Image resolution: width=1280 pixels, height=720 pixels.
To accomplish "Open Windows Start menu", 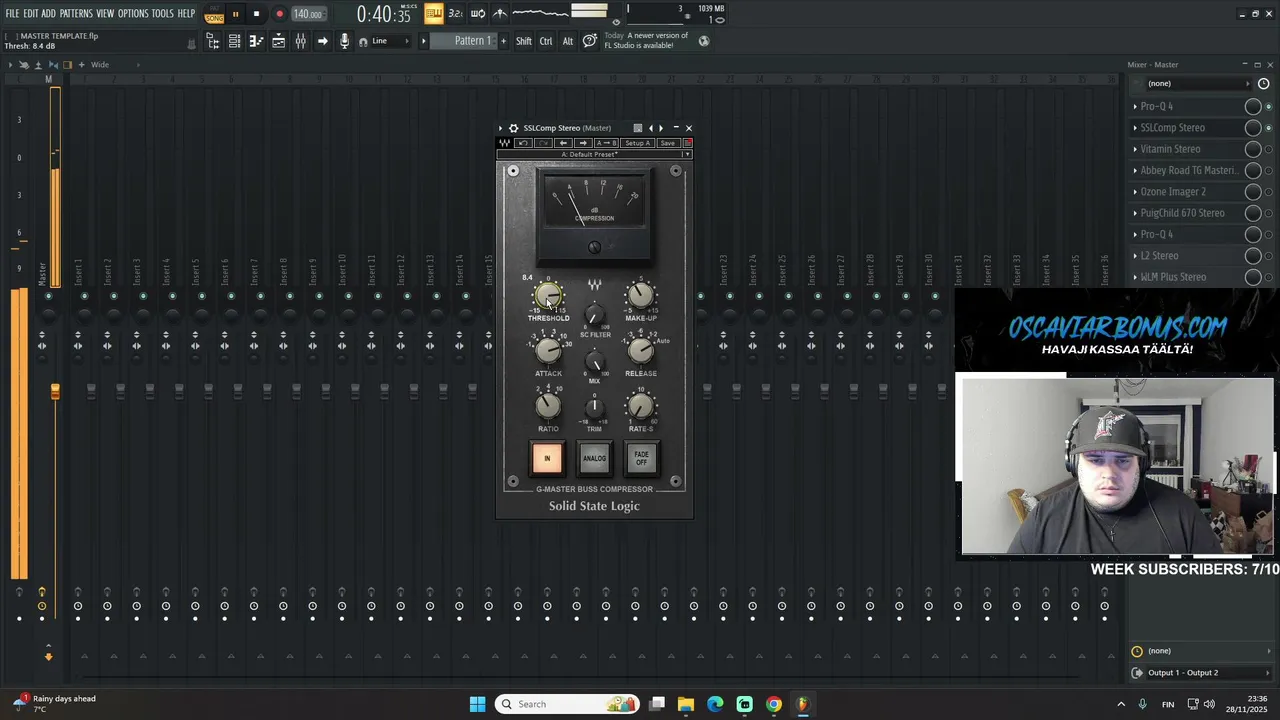I will pyautogui.click(x=477, y=704).
